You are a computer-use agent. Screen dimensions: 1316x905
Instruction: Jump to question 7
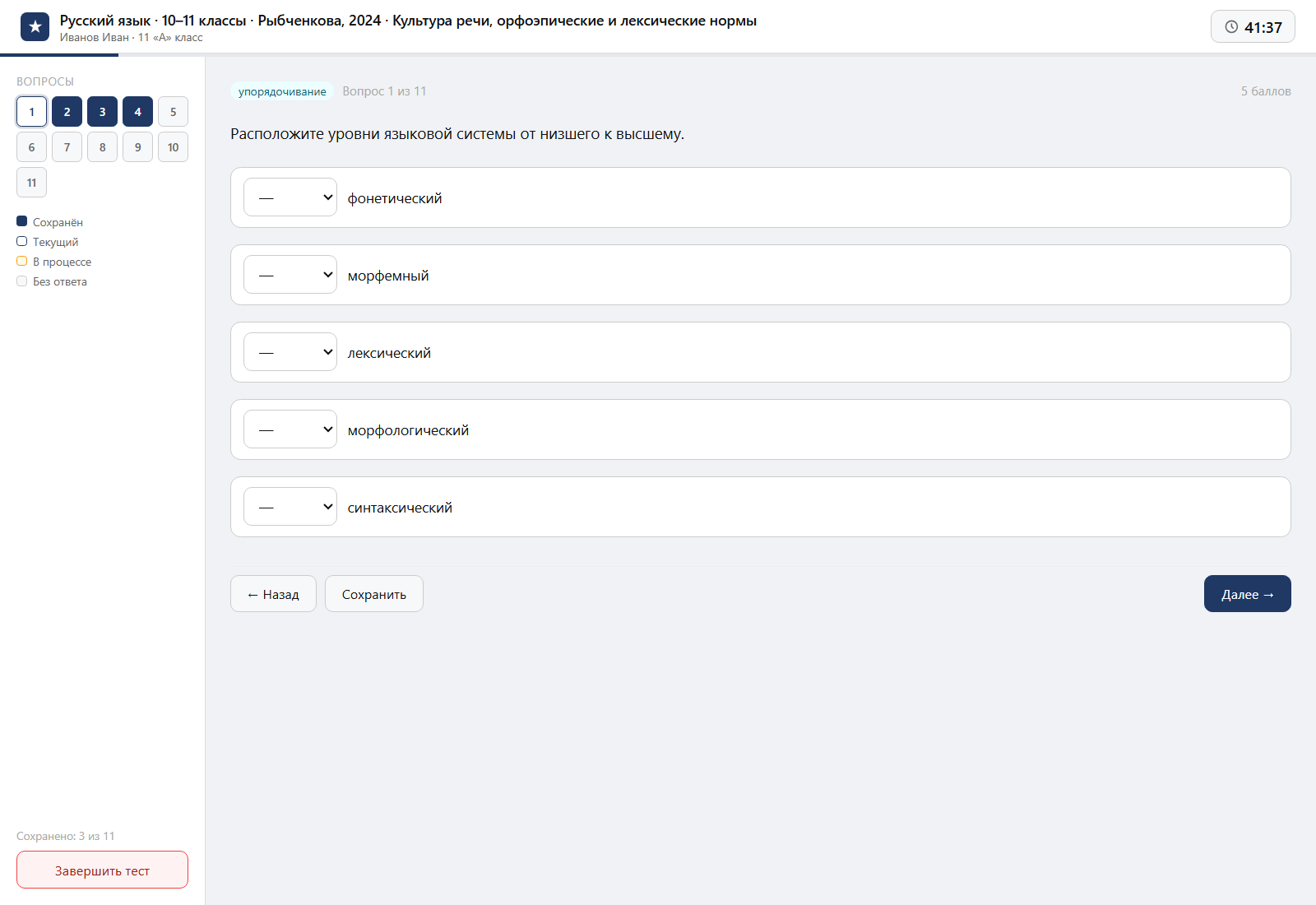pos(67,147)
